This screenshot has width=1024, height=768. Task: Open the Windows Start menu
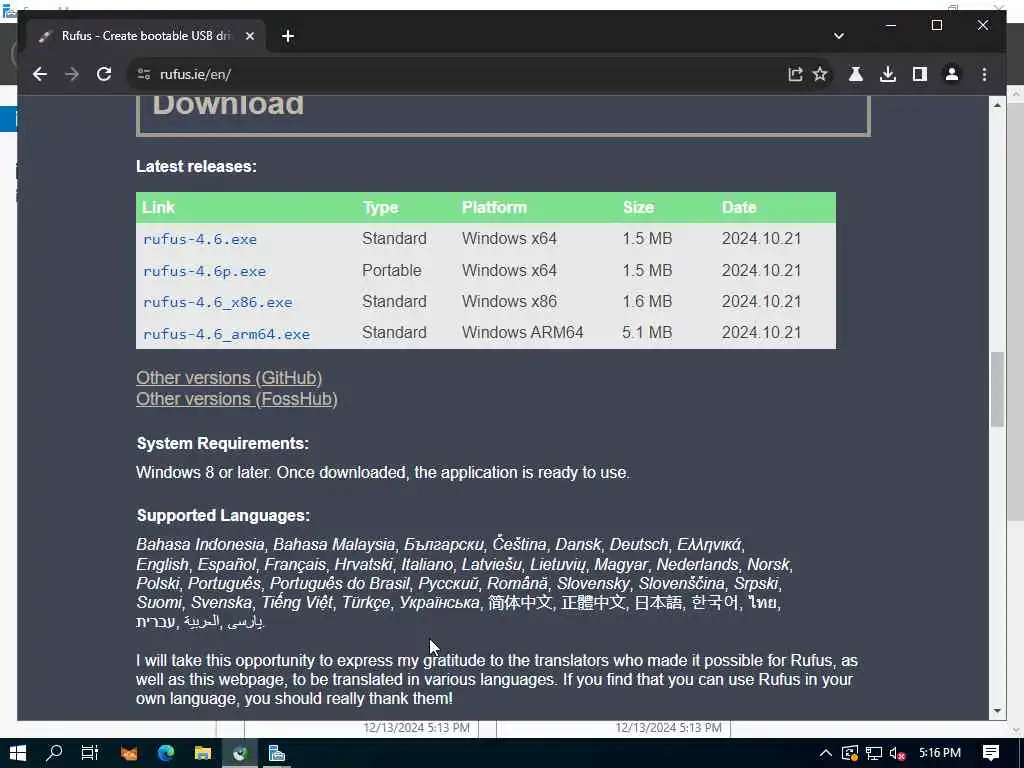pyautogui.click(x=18, y=753)
